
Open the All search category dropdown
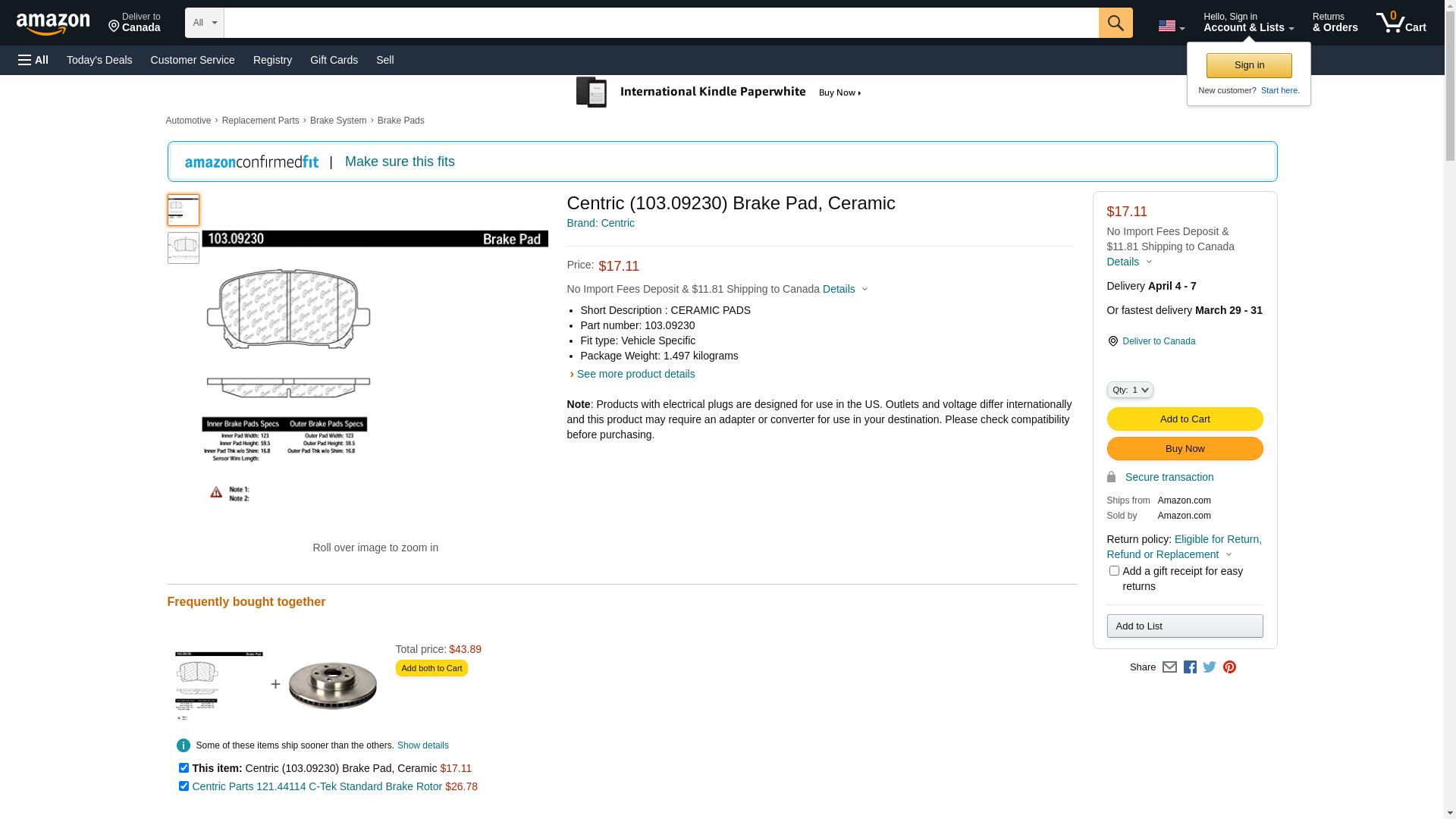205,23
